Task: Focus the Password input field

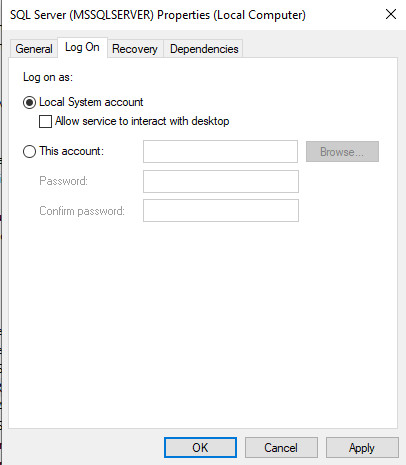Action: point(221,181)
